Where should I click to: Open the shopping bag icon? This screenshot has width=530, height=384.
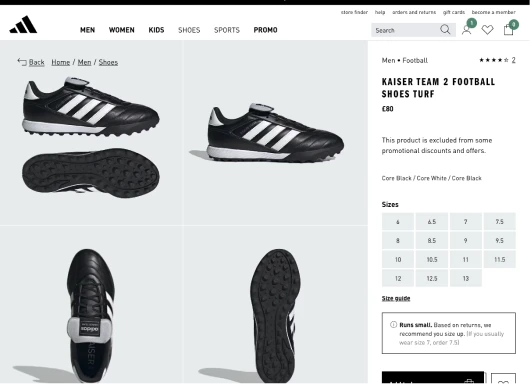[x=508, y=30]
